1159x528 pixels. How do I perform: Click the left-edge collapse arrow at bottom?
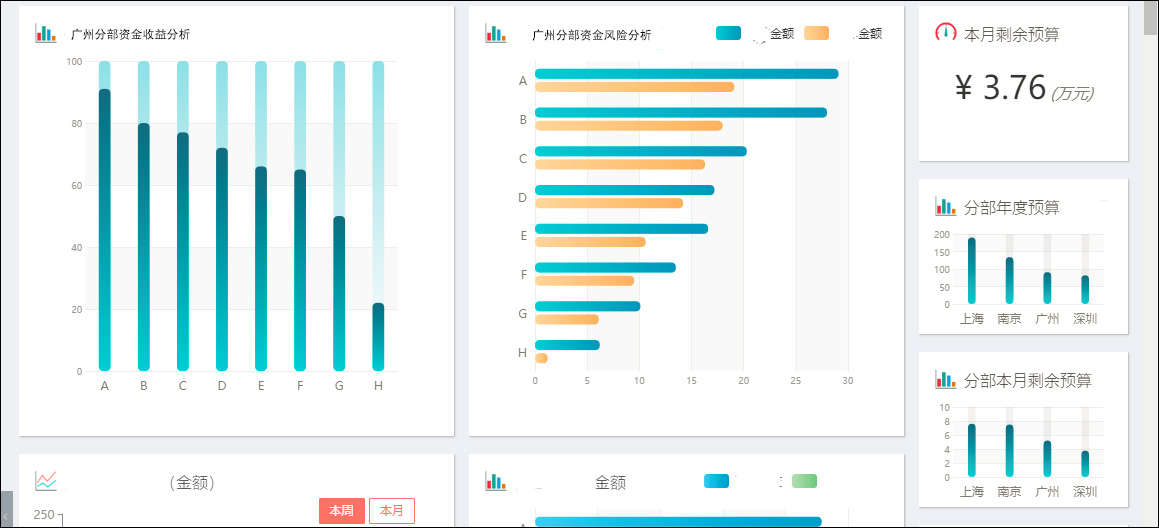[6, 514]
